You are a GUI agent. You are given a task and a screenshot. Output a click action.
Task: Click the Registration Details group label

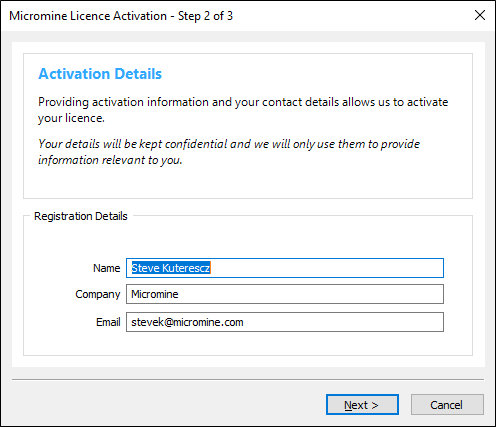pos(81,216)
